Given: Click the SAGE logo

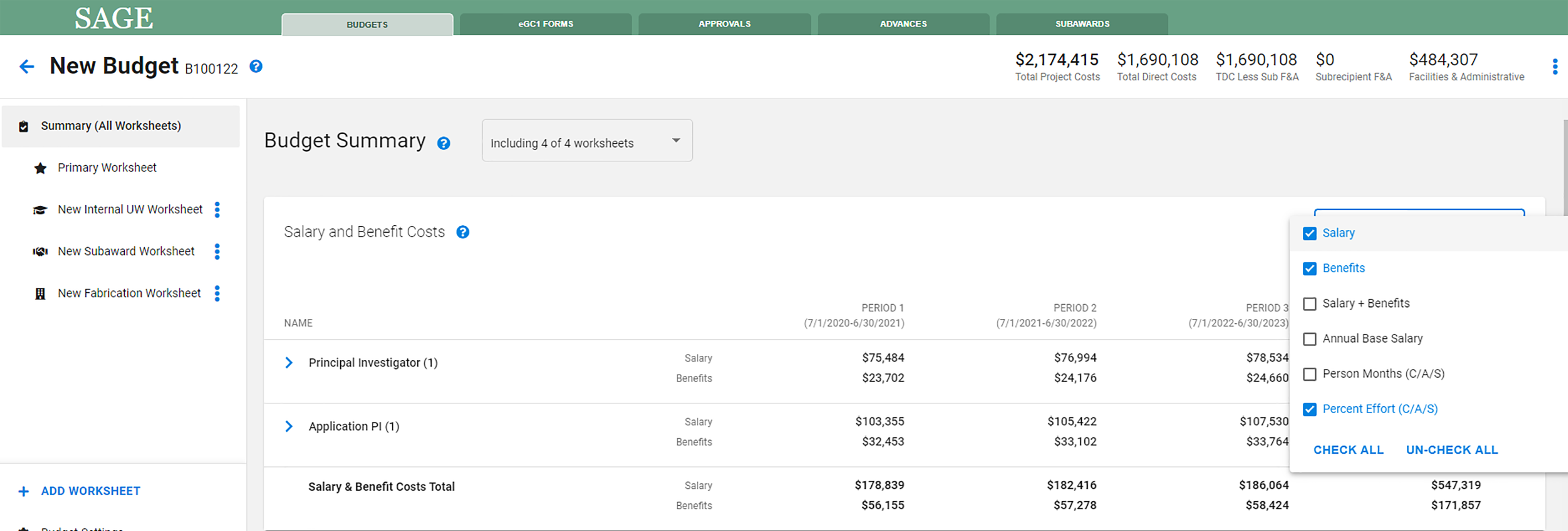Looking at the screenshot, I should pyautogui.click(x=114, y=18).
